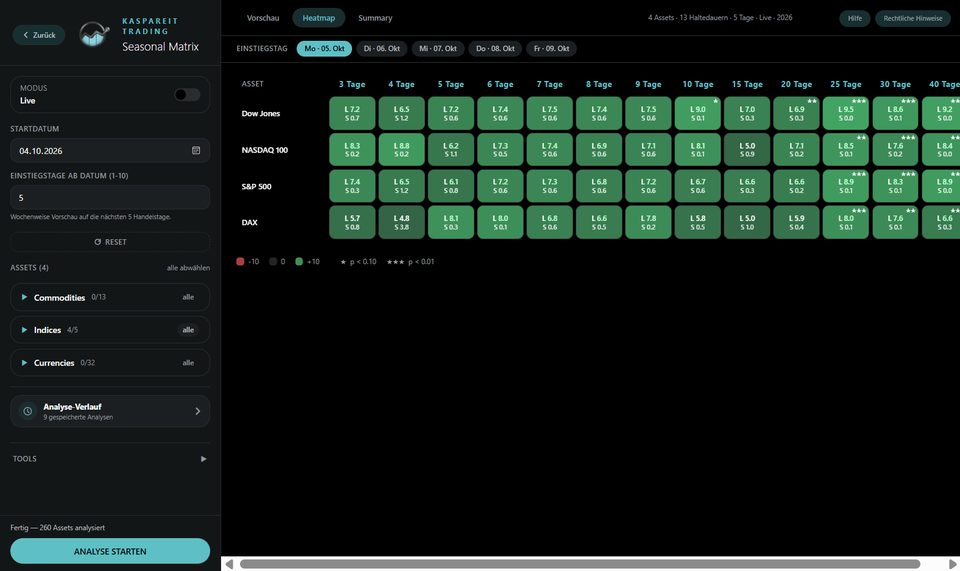Click 'alle abwählen' link
The image size is (960, 571).
pyautogui.click(x=188, y=267)
